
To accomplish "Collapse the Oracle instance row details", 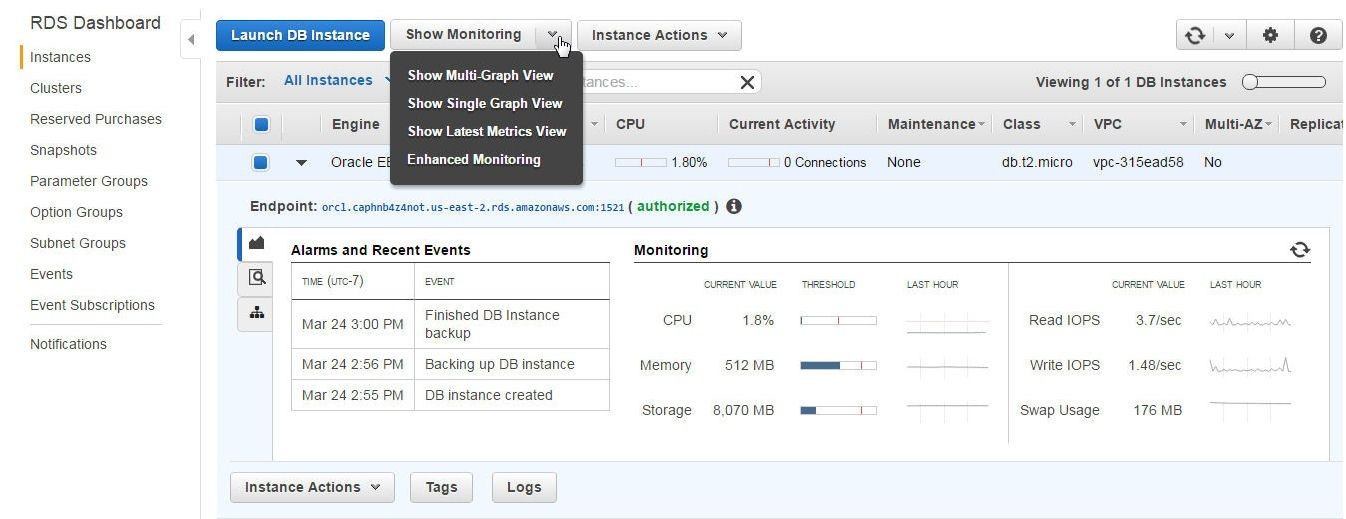I will 301,162.
